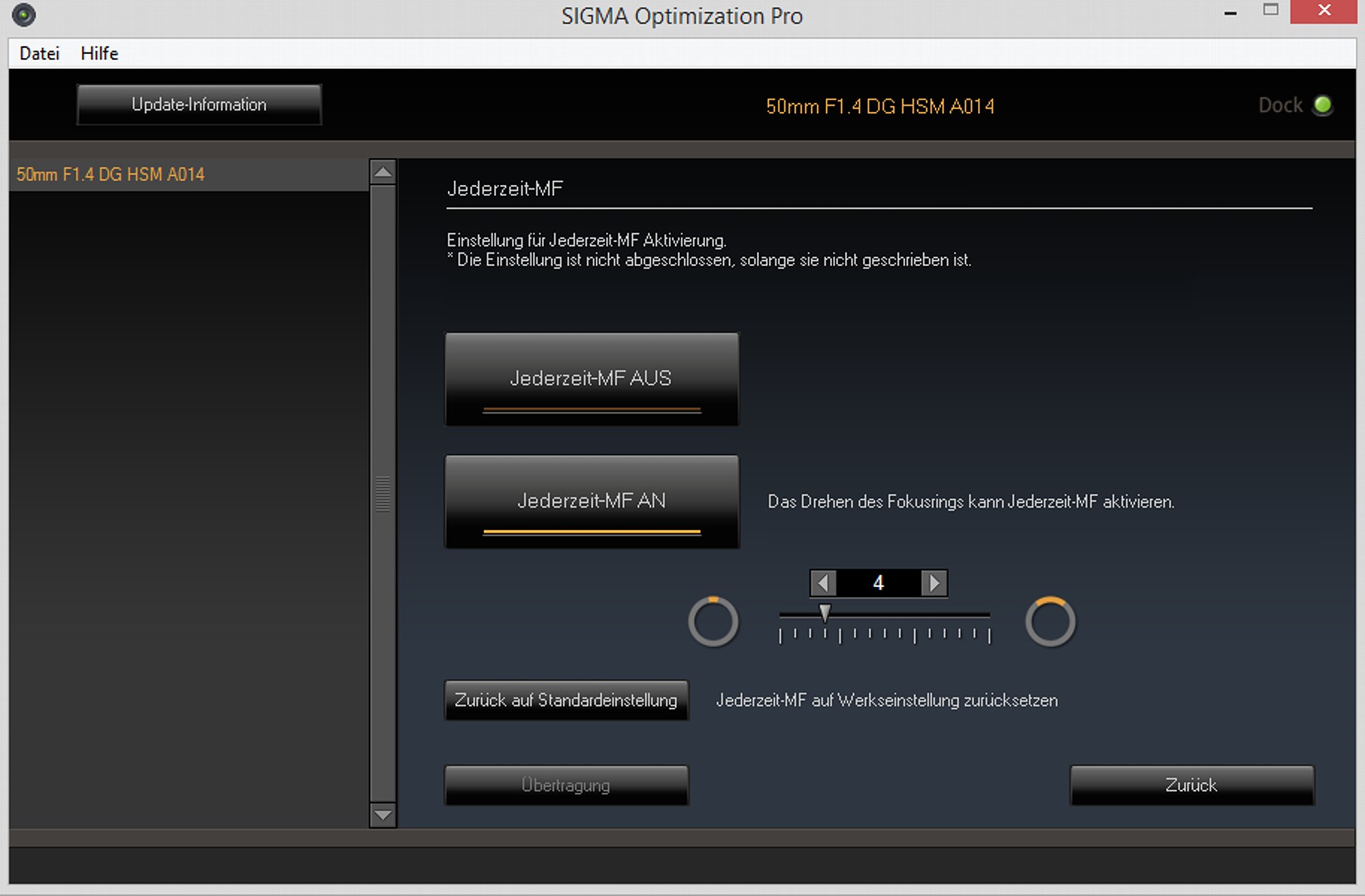Maximize the SIGMA Optimization Pro window
Image resolution: width=1365 pixels, height=896 pixels.
pos(1270,10)
